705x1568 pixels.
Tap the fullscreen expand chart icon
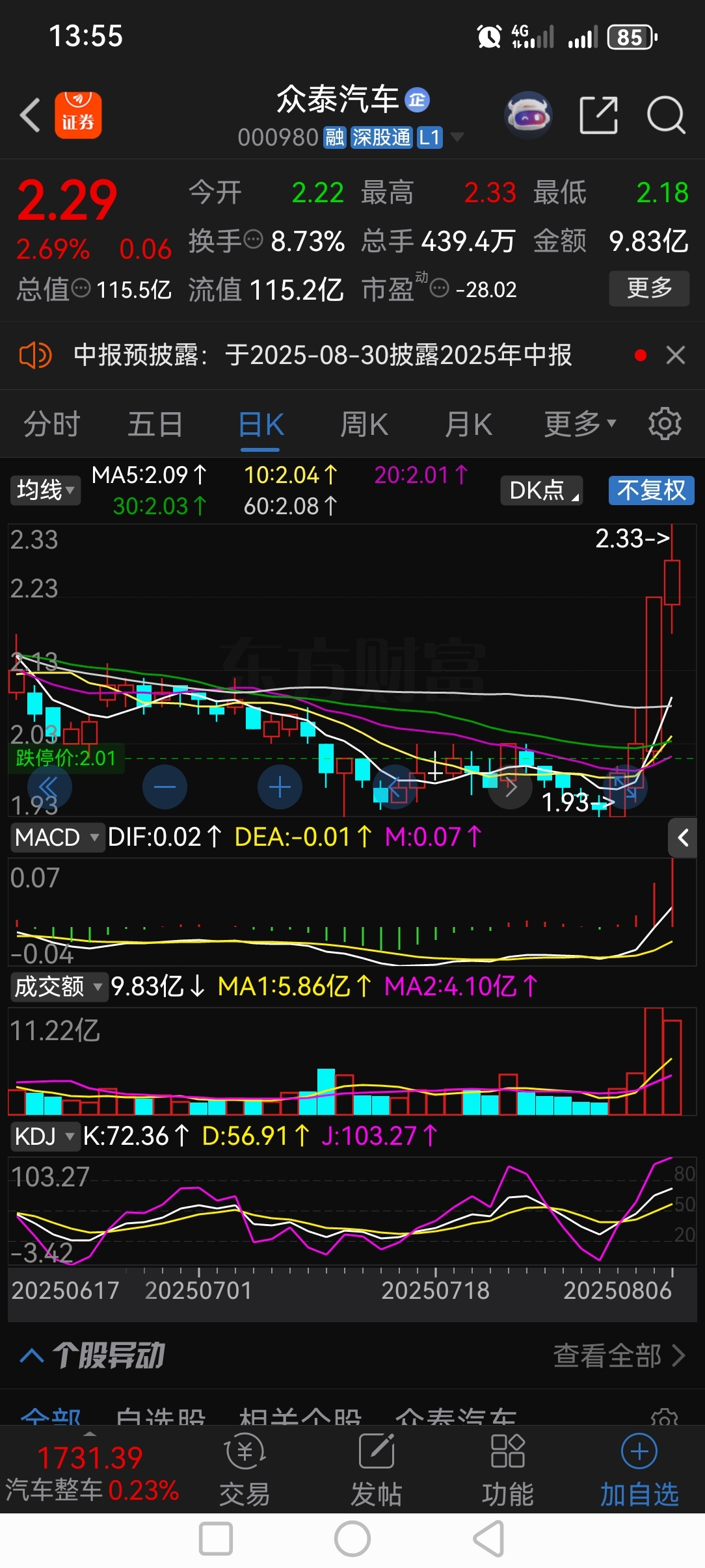tap(625, 787)
